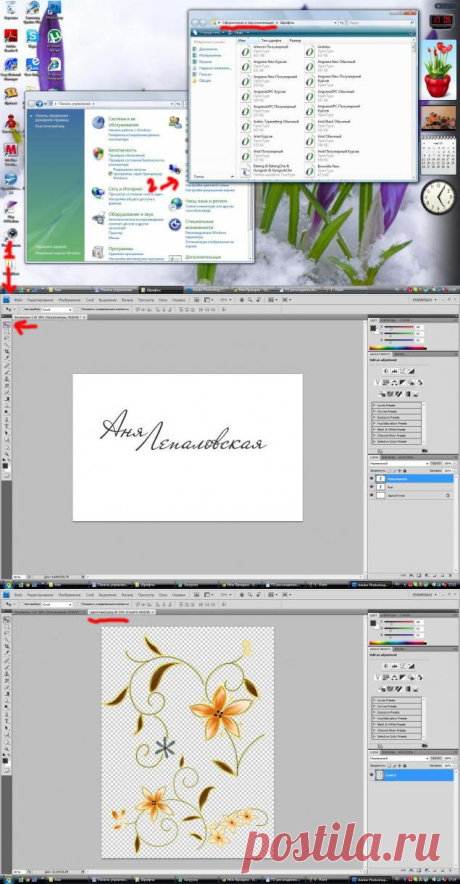460x884 pixels.
Task: Click the text thumbnail of the Лепаловская layer
Action: click(381, 478)
